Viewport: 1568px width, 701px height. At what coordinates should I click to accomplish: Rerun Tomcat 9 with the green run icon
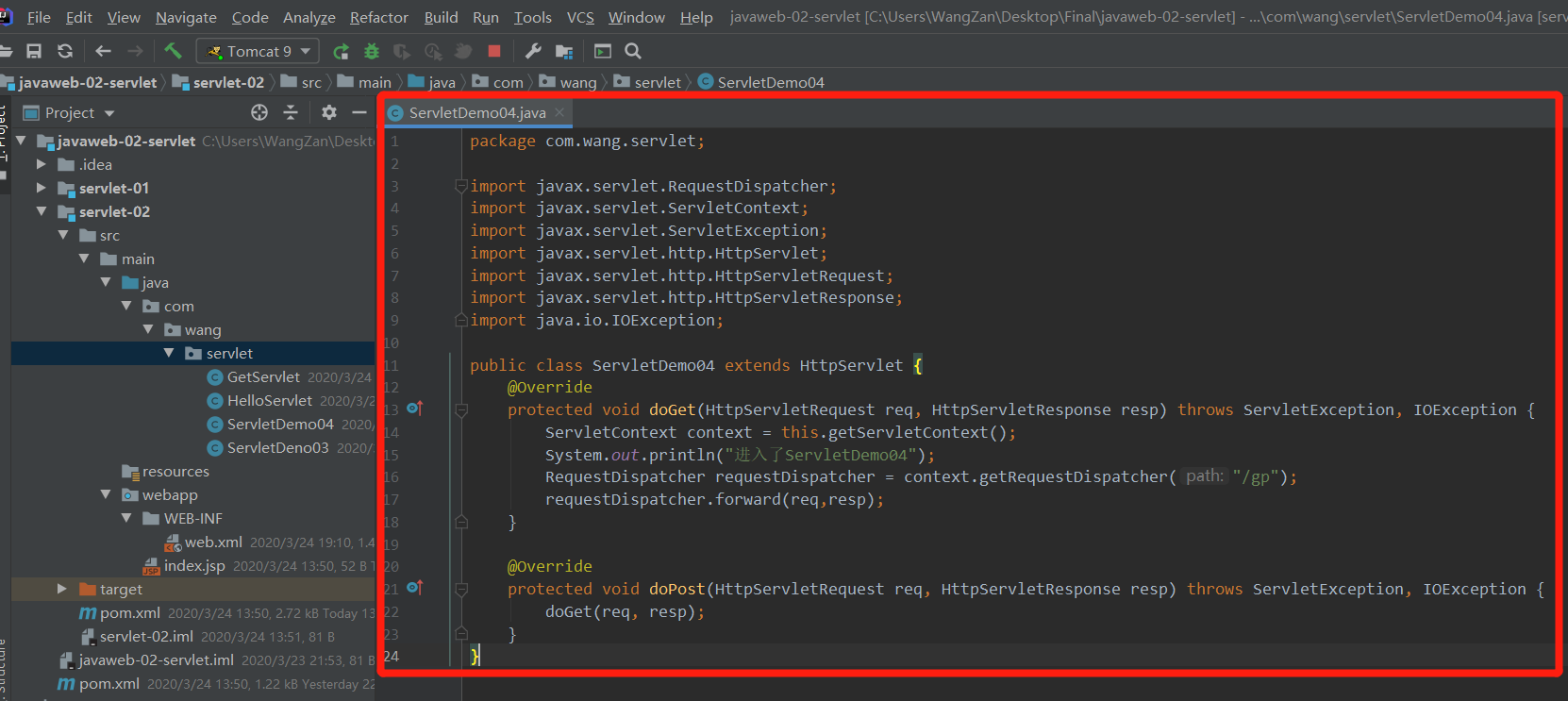[x=341, y=51]
